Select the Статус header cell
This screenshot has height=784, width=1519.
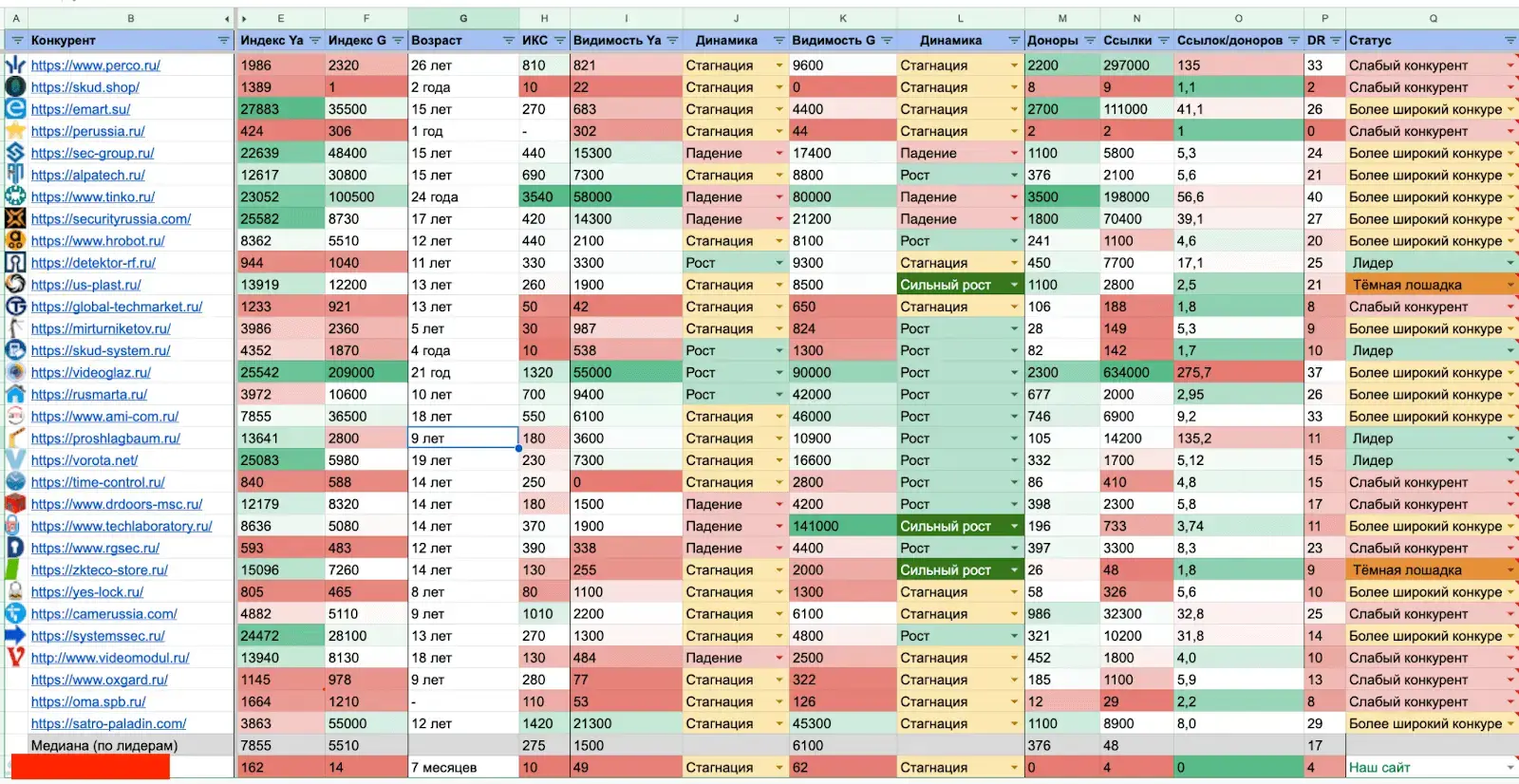click(1432, 41)
